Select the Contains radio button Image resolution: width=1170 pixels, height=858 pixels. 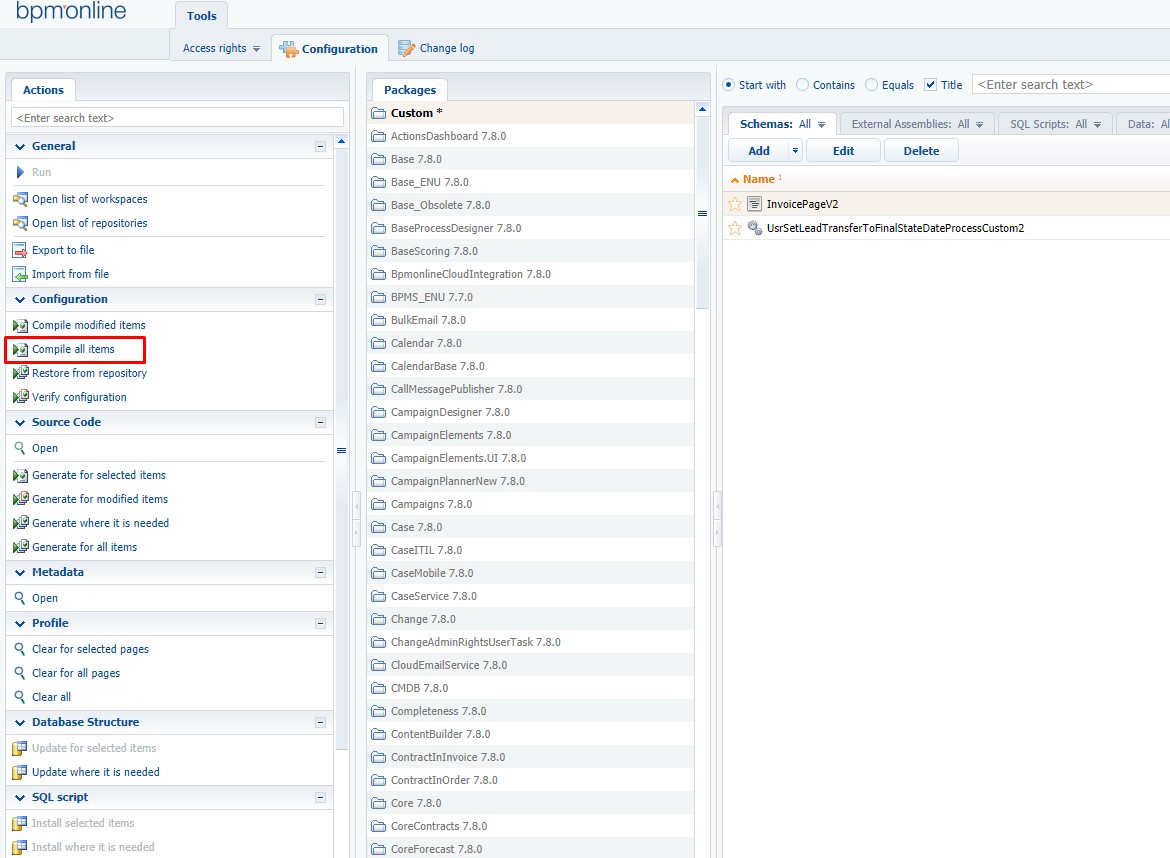802,85
